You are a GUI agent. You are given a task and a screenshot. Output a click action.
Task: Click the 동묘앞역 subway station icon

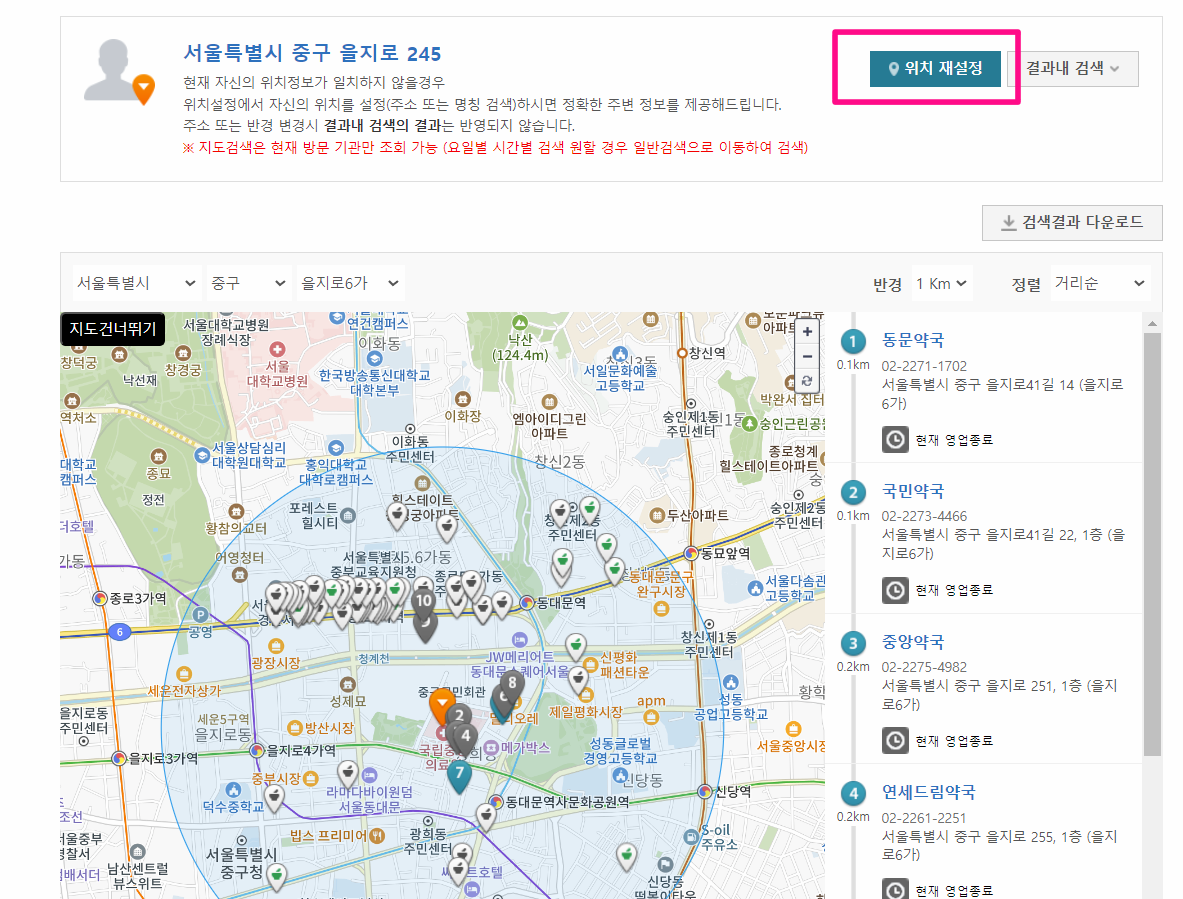690,554
